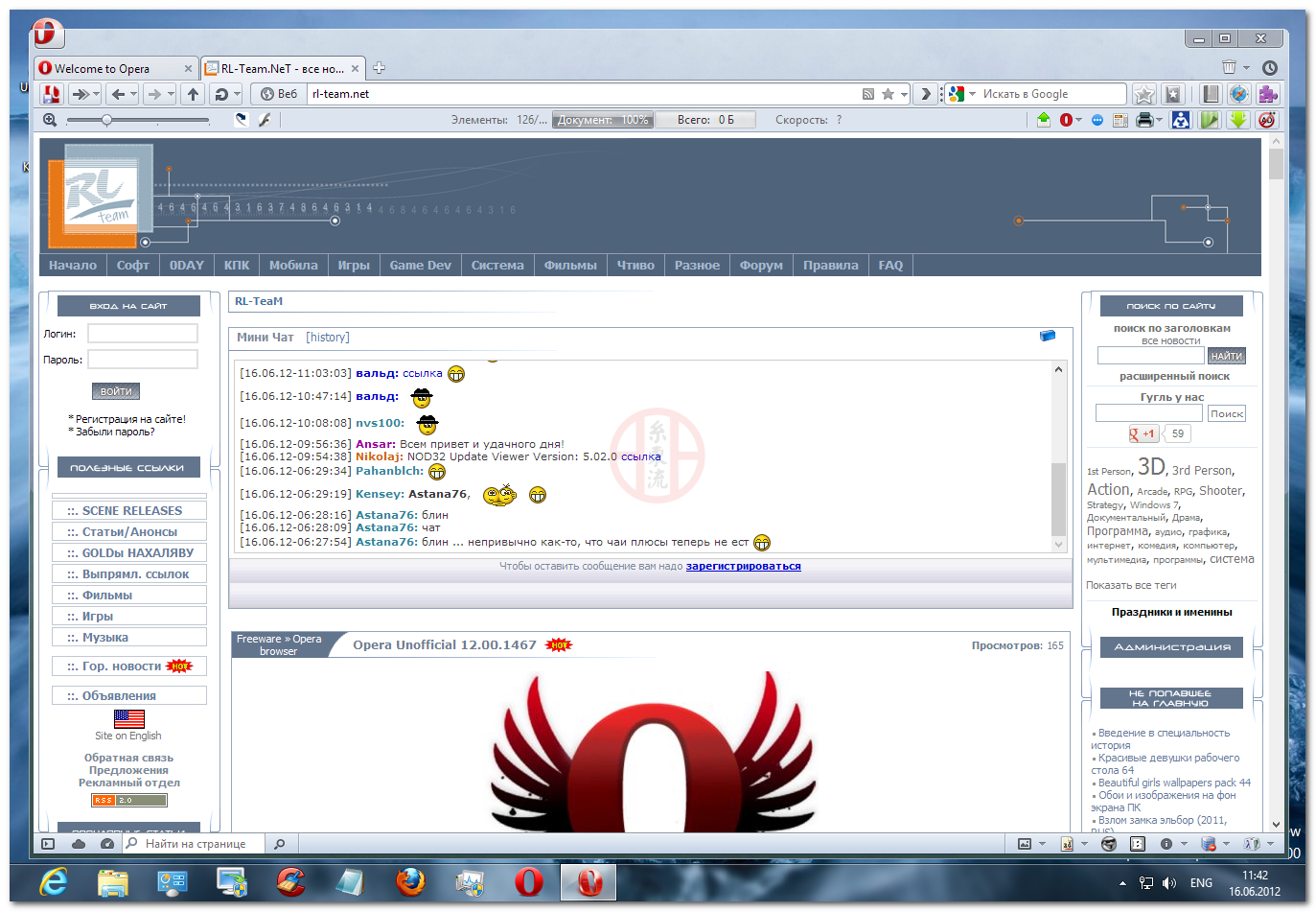
Task: Click the save session icon in navigation bar
Action: 52,94
